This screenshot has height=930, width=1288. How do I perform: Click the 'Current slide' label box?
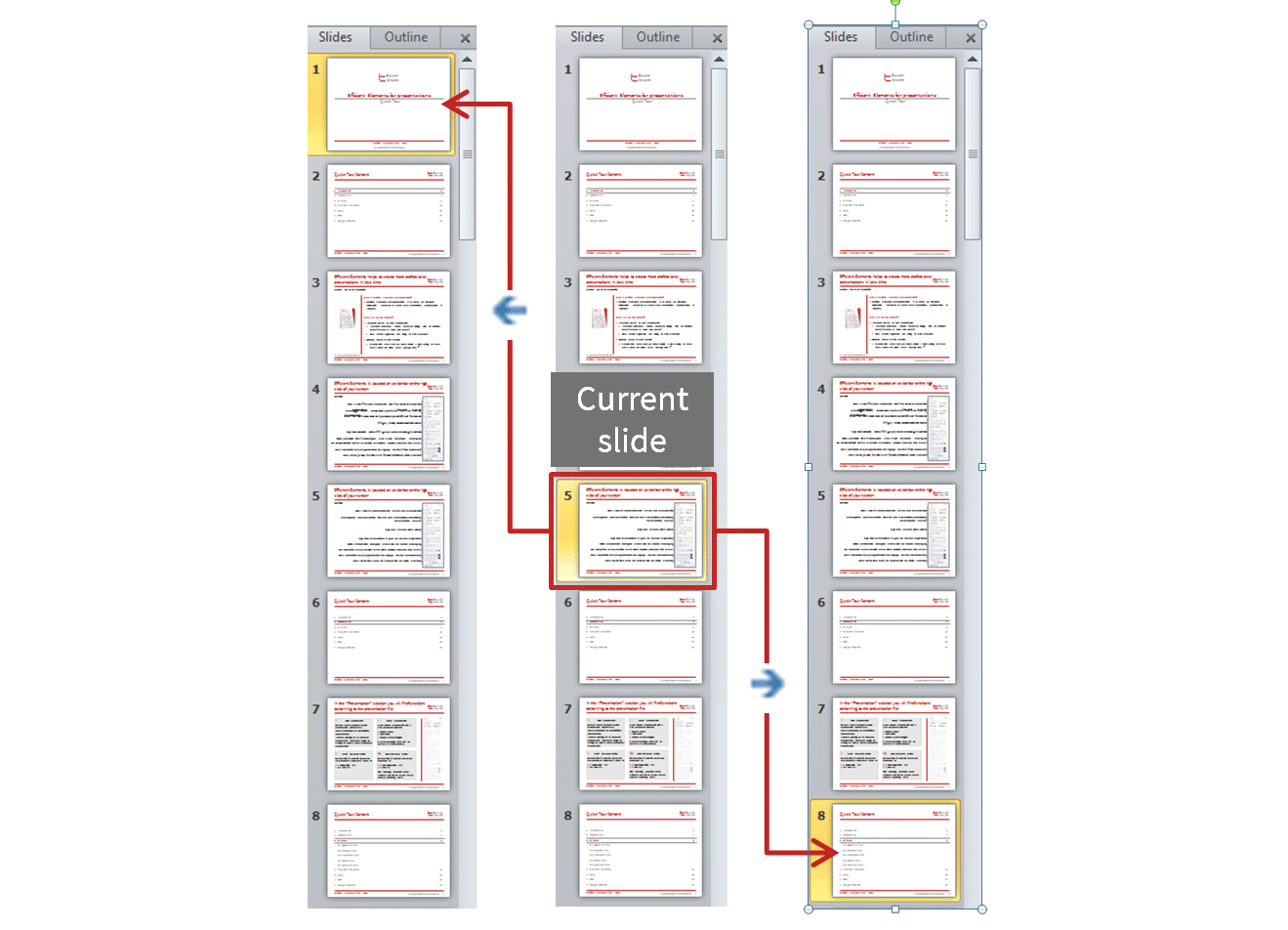point(632,419)
